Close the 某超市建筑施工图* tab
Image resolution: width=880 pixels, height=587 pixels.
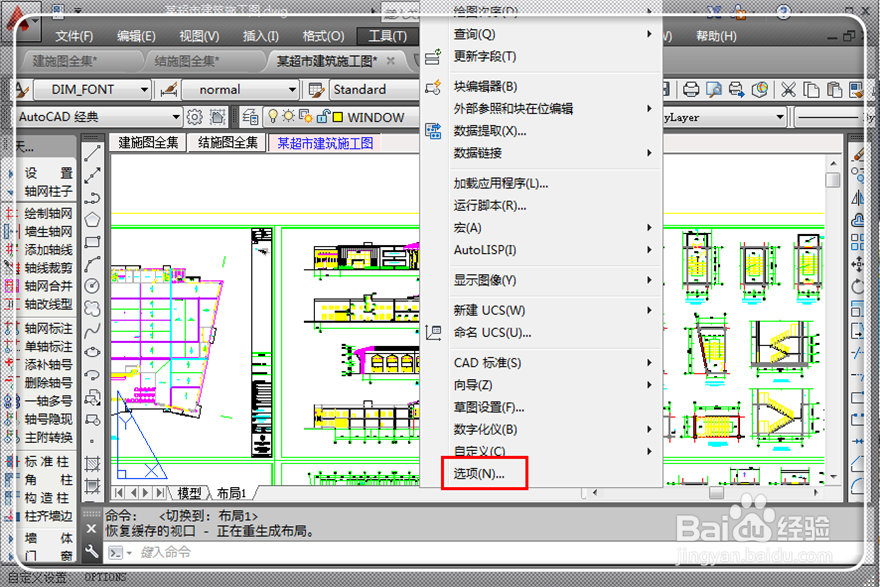click(x=391, y=60)
